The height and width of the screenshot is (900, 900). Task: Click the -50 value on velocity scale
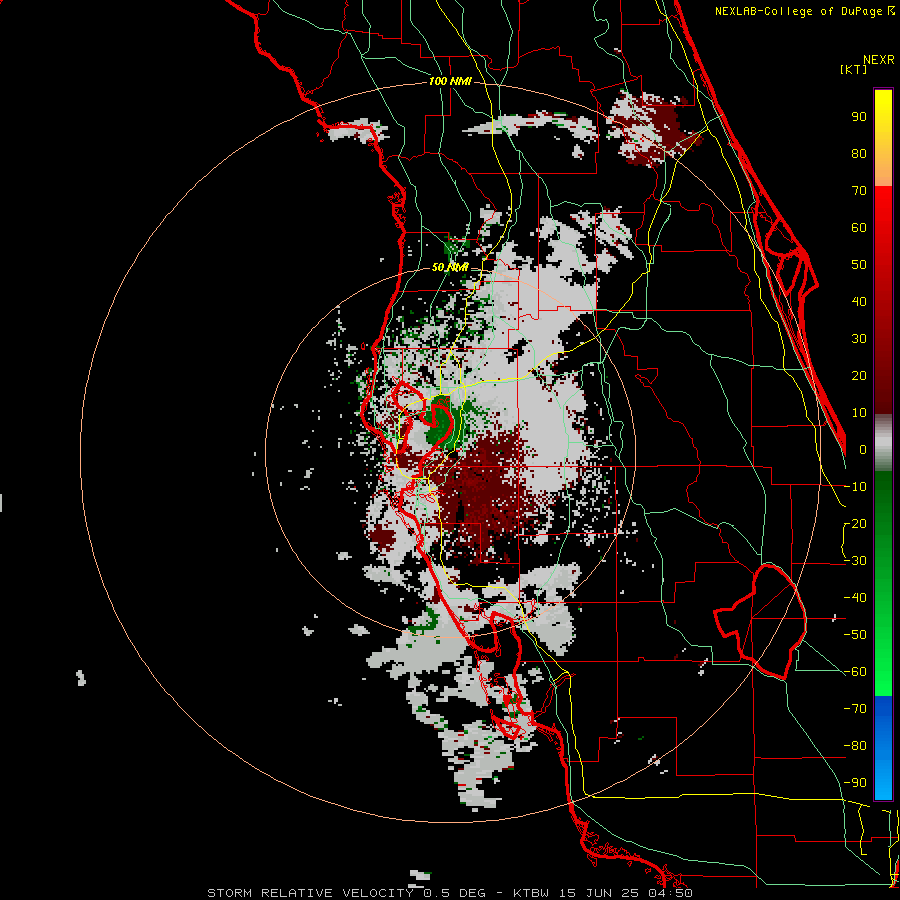click(855, 635)
